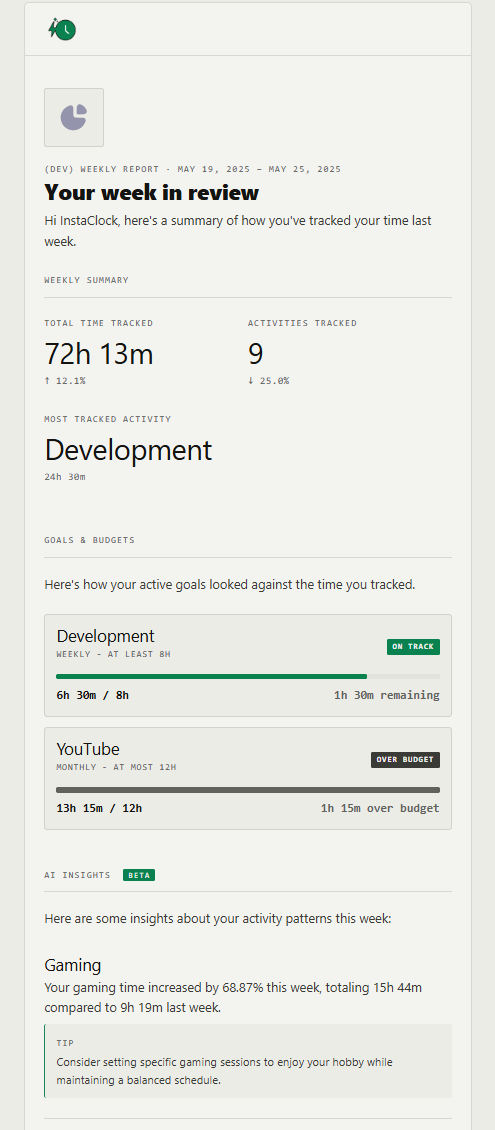Click the '13h 15m / 12h' progress text
This screenshot has width=495, height=1130.
[x=99, y=808]
